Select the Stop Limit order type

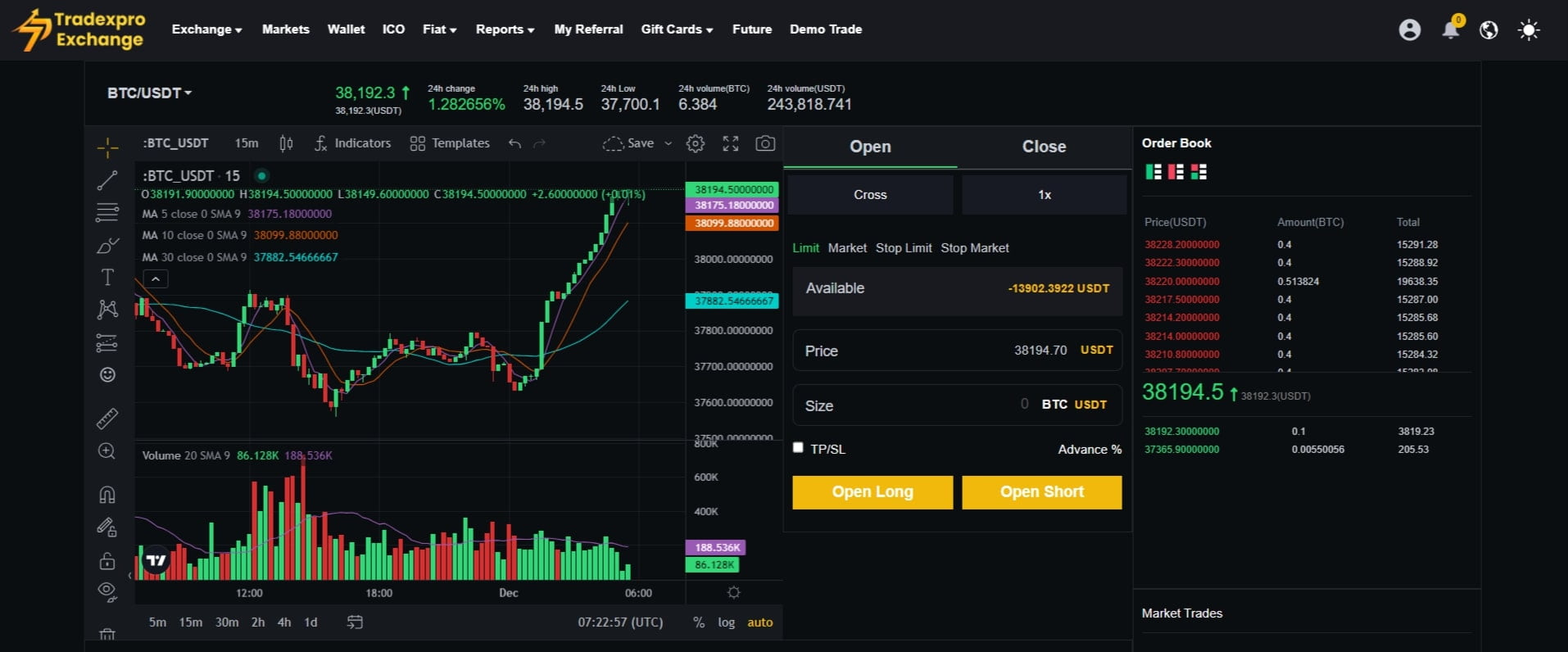(904, 248)
